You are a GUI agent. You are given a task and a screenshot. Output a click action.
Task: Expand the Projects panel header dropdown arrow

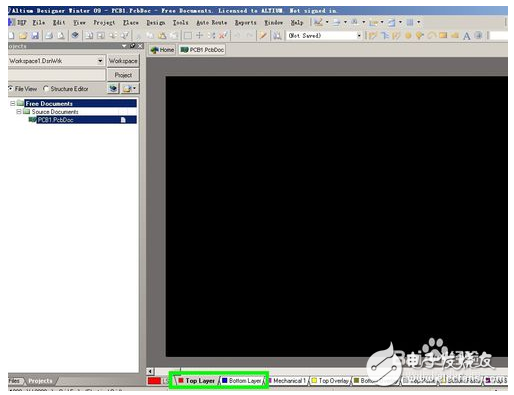point(124,46)
